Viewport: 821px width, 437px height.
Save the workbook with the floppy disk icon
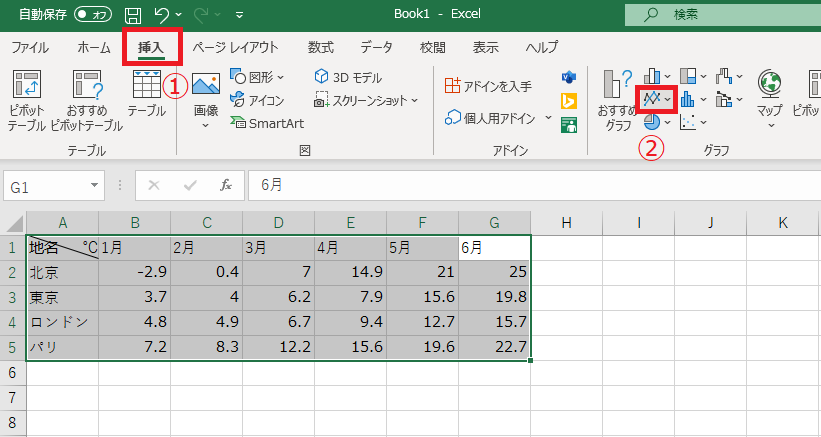coord(133,15)
